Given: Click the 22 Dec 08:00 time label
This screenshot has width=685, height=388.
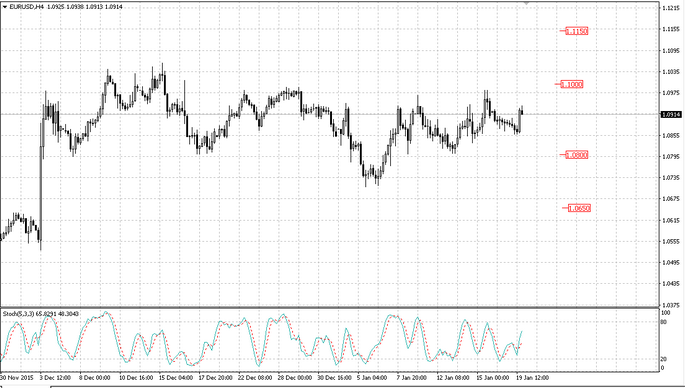Looking at the screenshot, I should coord(254,378).
